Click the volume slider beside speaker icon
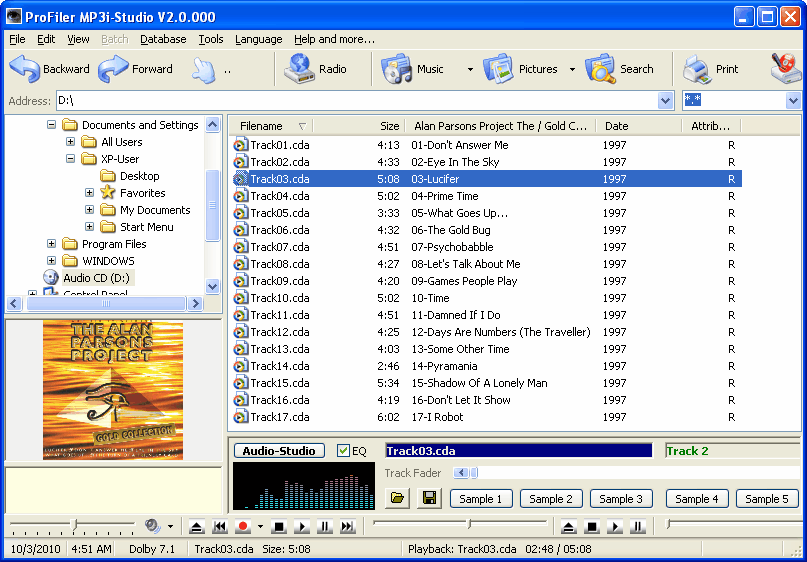This screenshot has height=562, width=807. (74, 524)
